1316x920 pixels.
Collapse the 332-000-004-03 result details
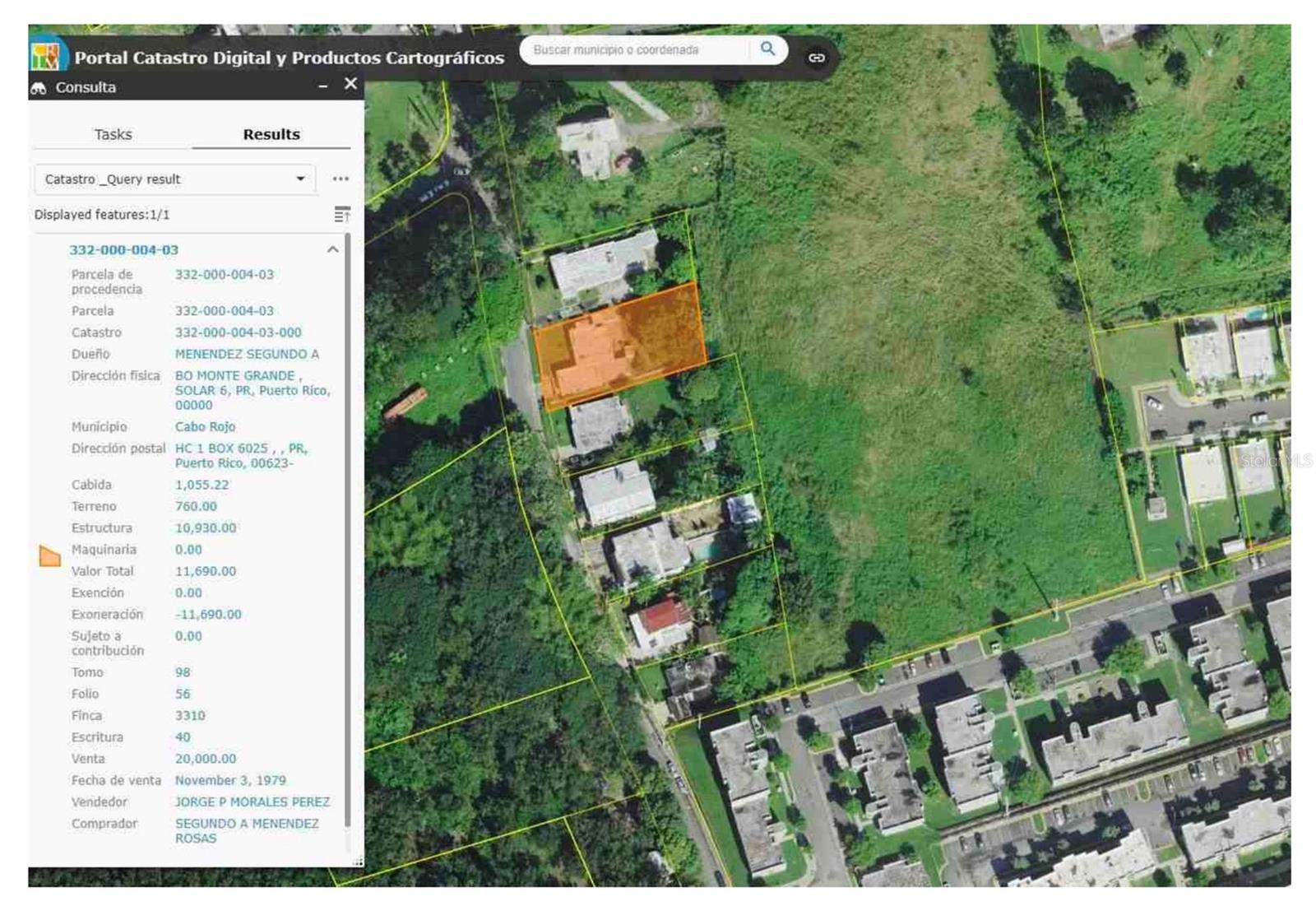332,249
